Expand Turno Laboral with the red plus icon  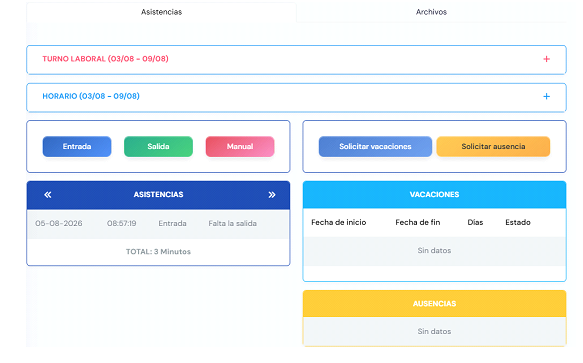click(x=546, y=59)
